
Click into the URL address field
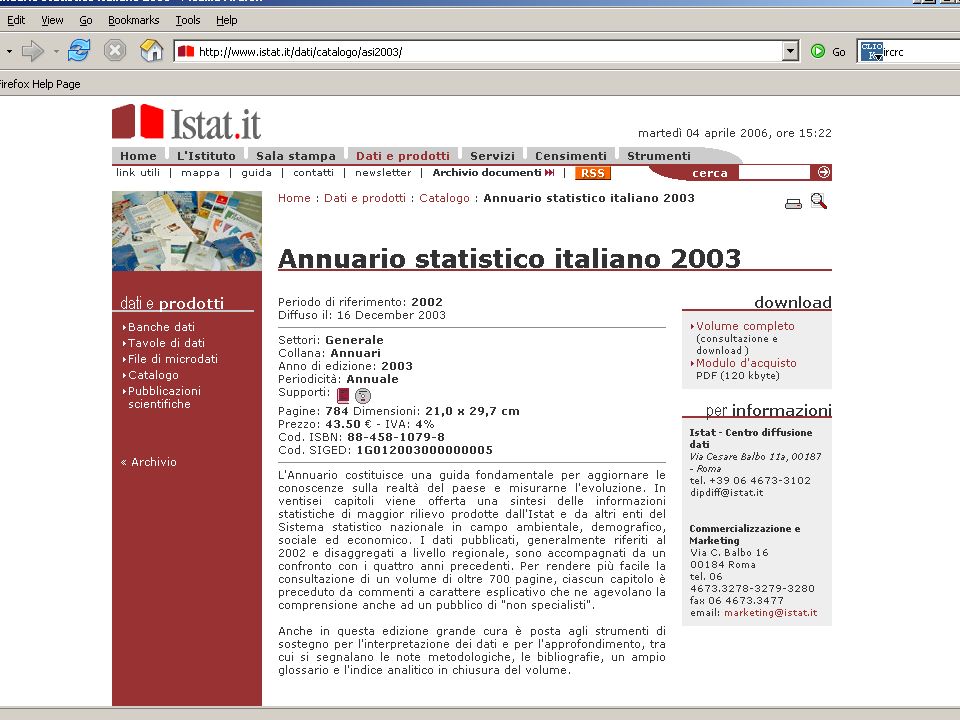[x=487, y=51]
